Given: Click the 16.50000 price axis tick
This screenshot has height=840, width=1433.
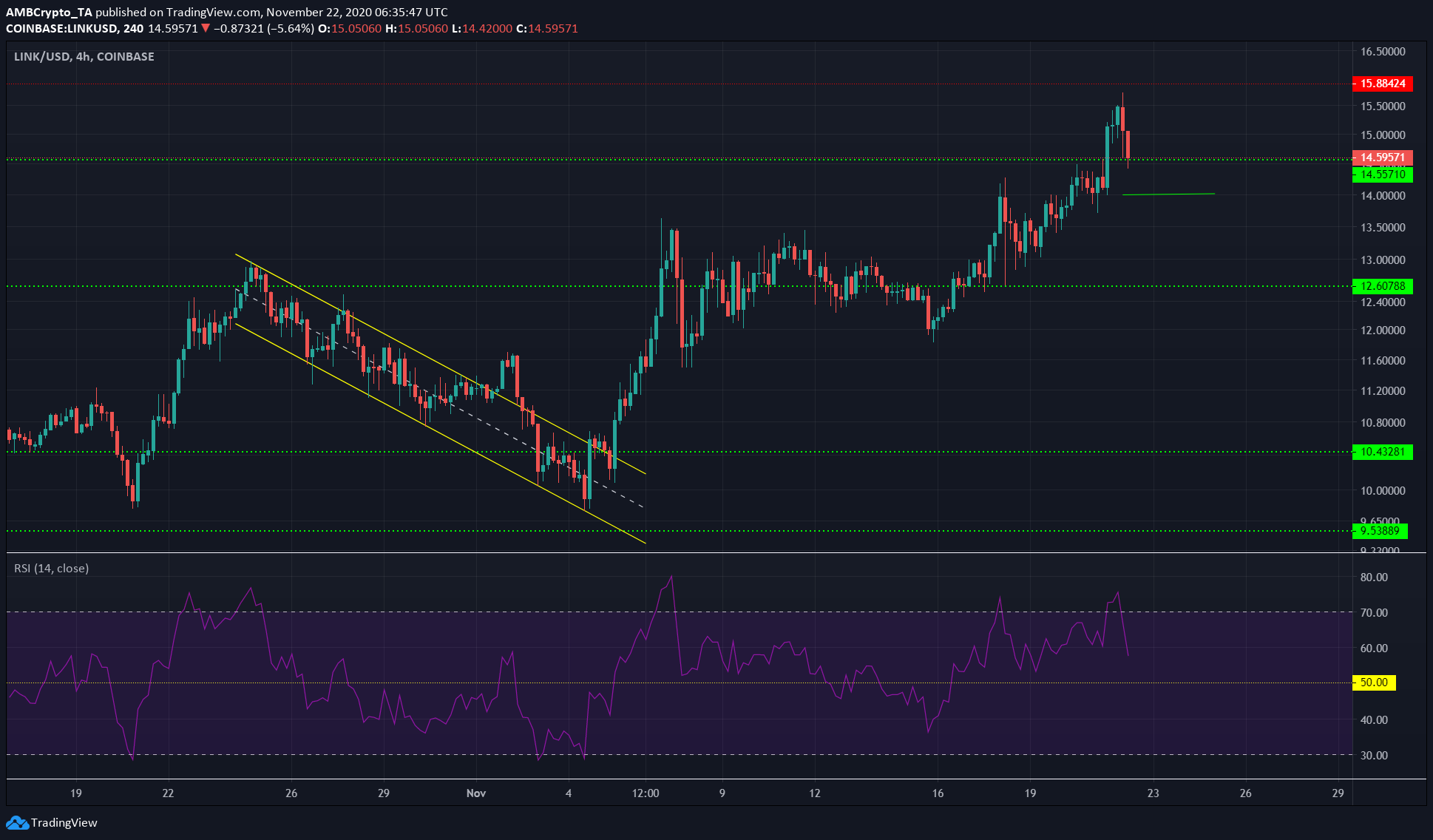Looking at the screenshot, I should pos(1383,52).
